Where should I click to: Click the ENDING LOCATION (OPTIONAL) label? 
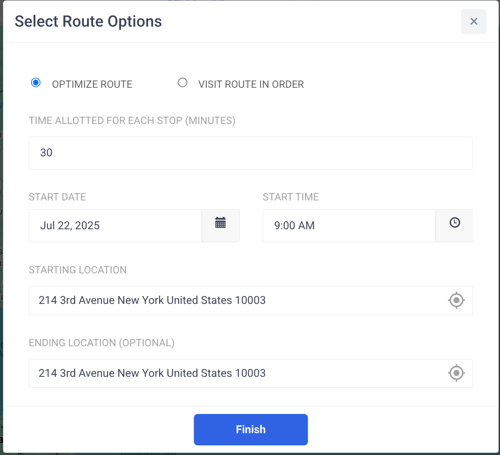click(x=102, y=343)
